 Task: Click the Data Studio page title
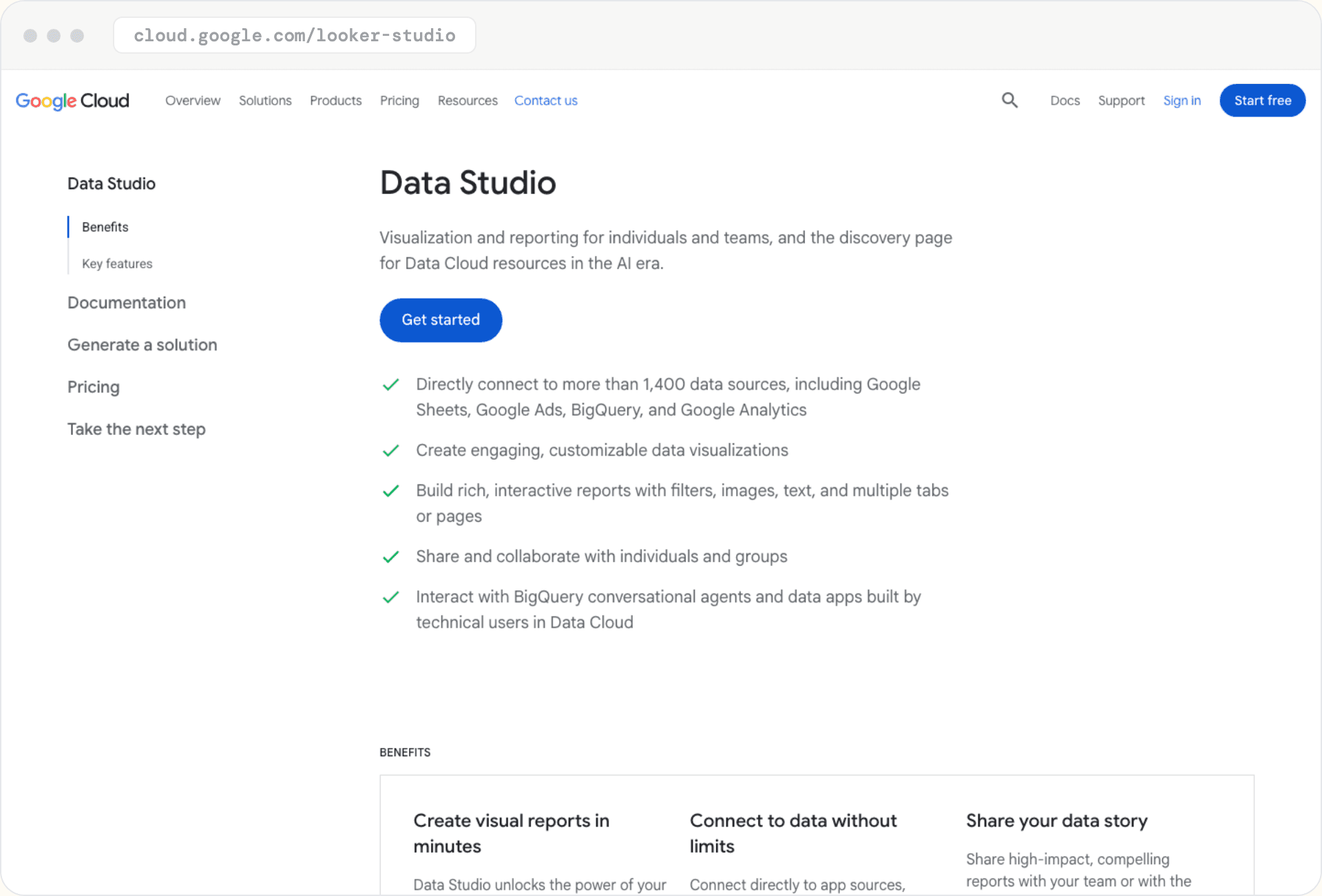pos(468,183)
